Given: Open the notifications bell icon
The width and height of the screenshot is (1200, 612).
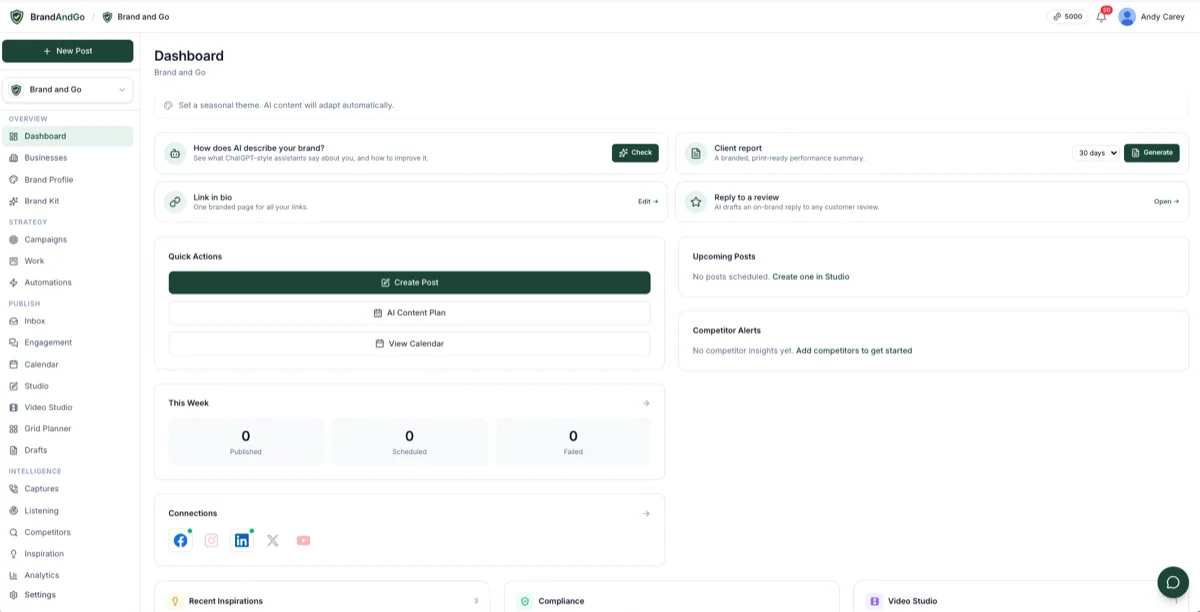Looking at the screenshot, I should [x=1101, y=17].
